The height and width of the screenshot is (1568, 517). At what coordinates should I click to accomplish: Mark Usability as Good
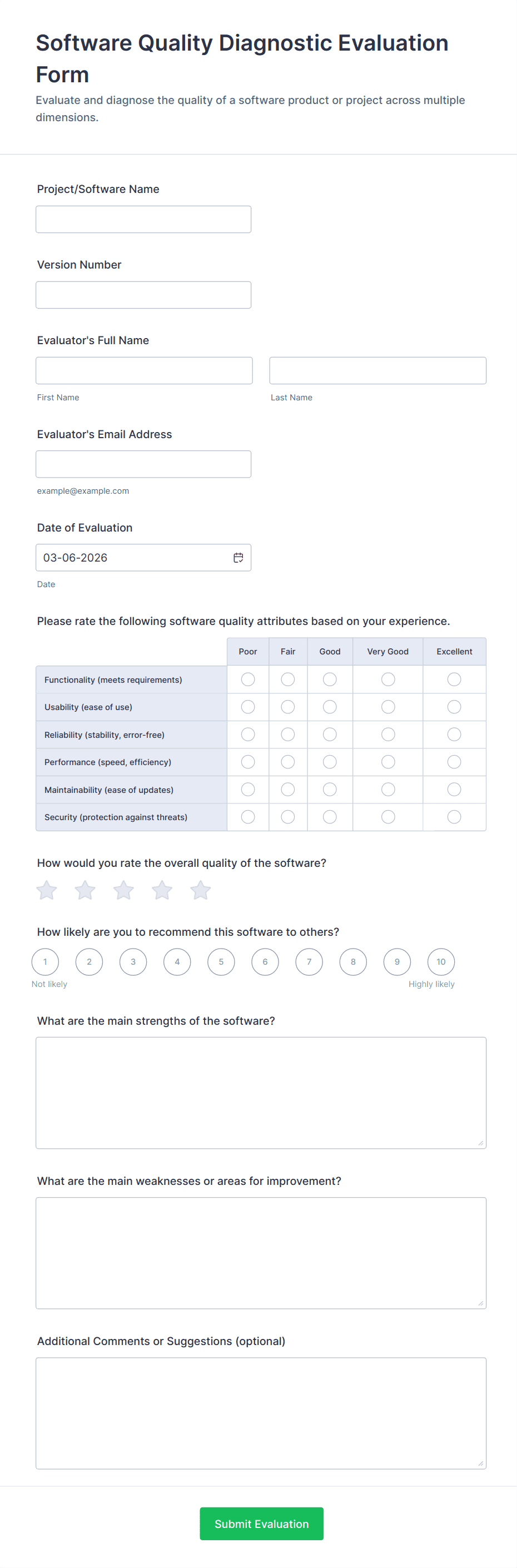[x=330, y=707]
